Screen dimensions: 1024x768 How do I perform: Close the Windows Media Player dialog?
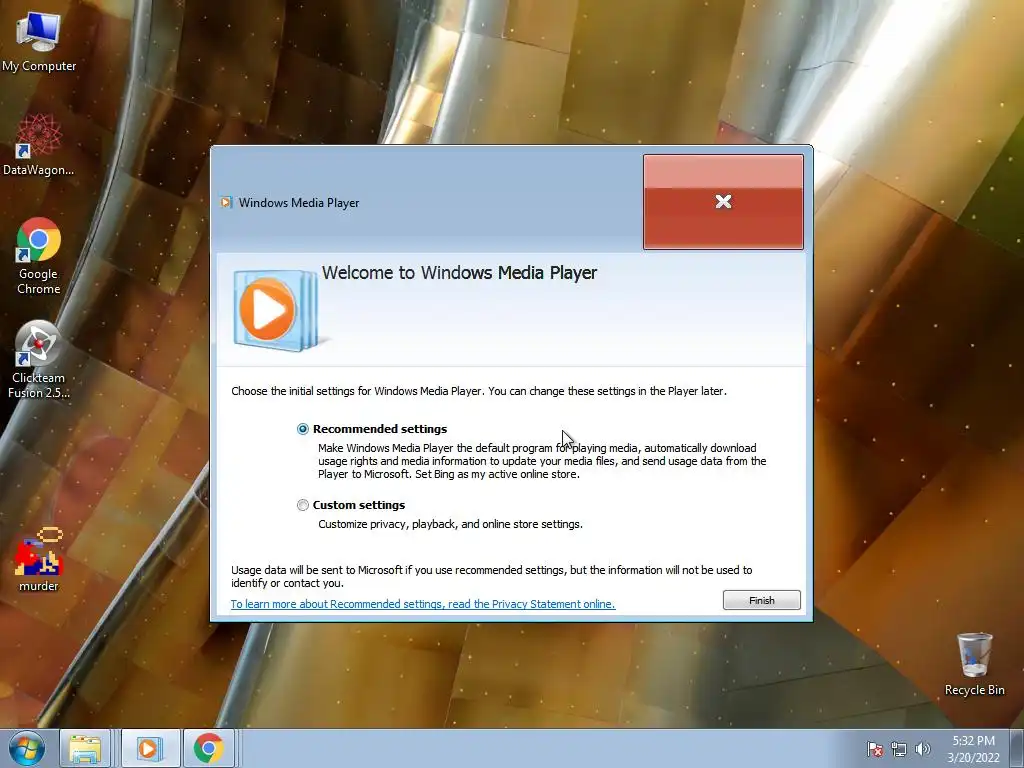click(724, 202)
